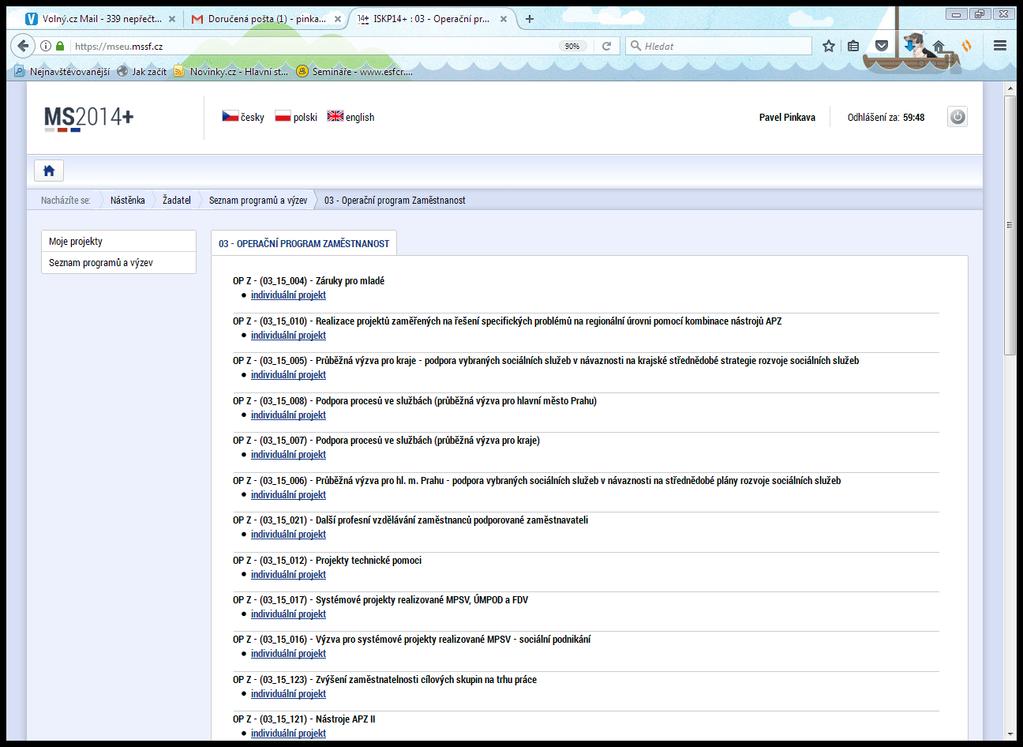
Task: Reload the current page
Action: (x=606, y=46)
